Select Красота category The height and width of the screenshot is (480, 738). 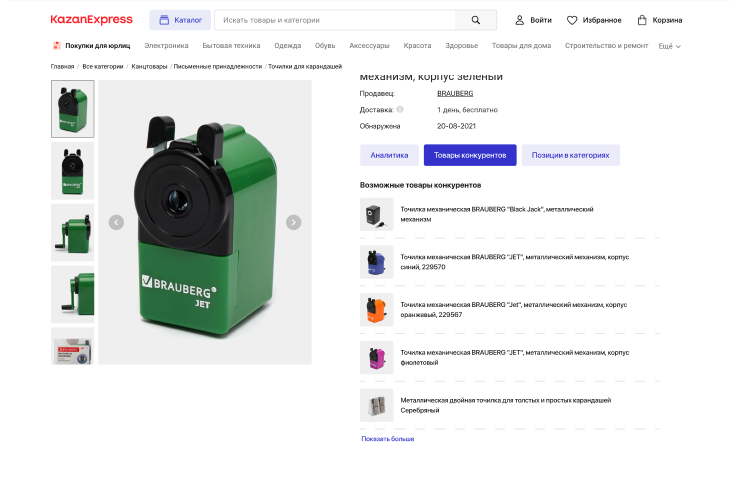pos(417,46)
